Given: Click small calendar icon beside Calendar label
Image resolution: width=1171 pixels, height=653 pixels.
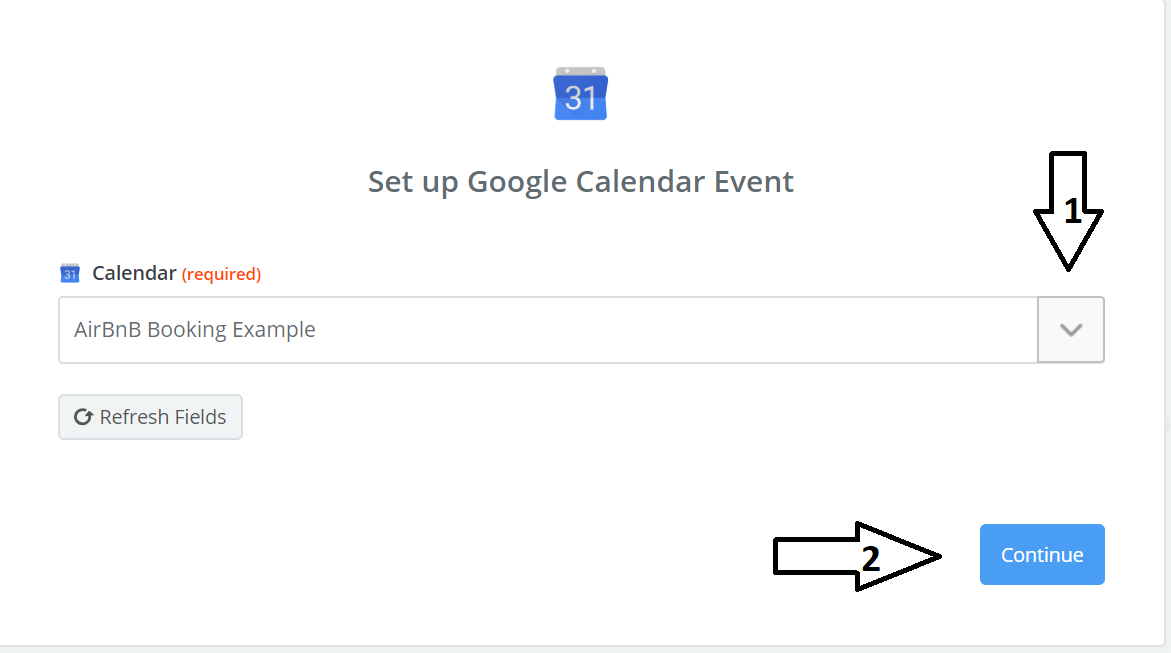Looking at the screenshot, I should 70,273.
